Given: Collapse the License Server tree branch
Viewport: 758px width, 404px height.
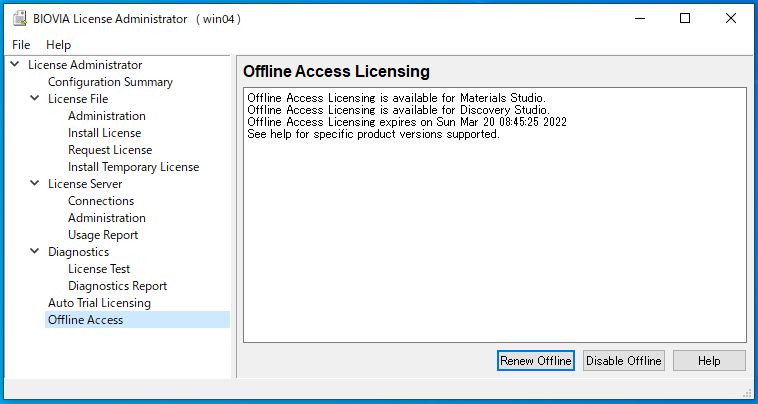Looking at the screenshot, I should 35,183.
